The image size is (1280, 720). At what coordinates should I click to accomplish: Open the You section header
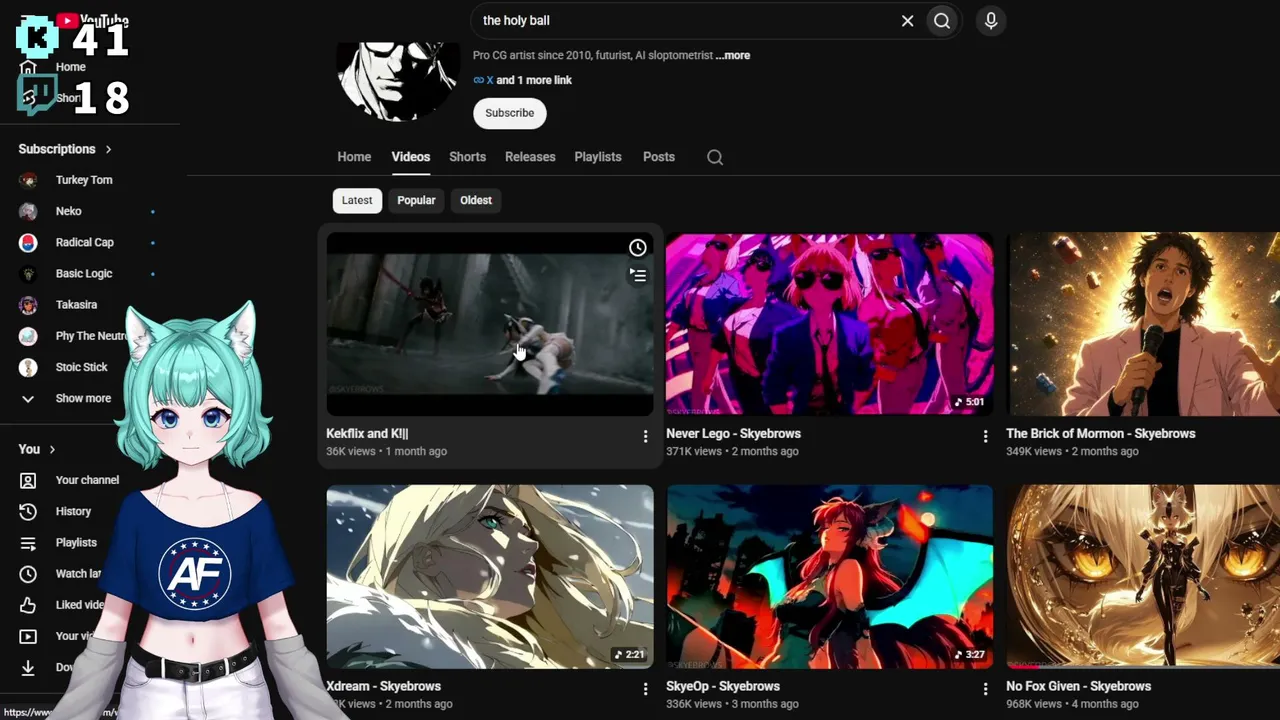pyautogui.click(x=37, y=450)
